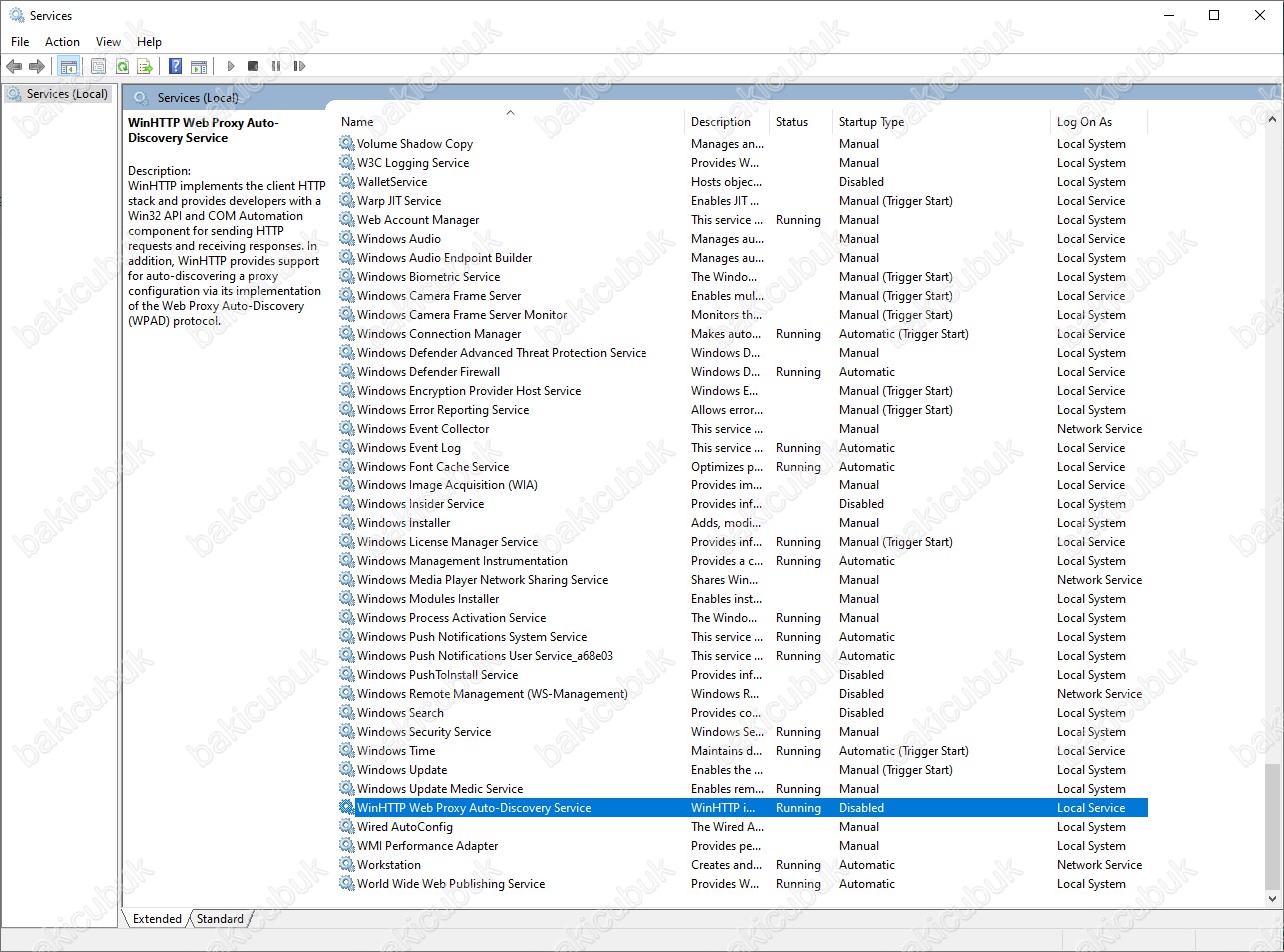Select Windows Connection Manager
This screenshot has height=952, width=1284.
tap(742, 334)
